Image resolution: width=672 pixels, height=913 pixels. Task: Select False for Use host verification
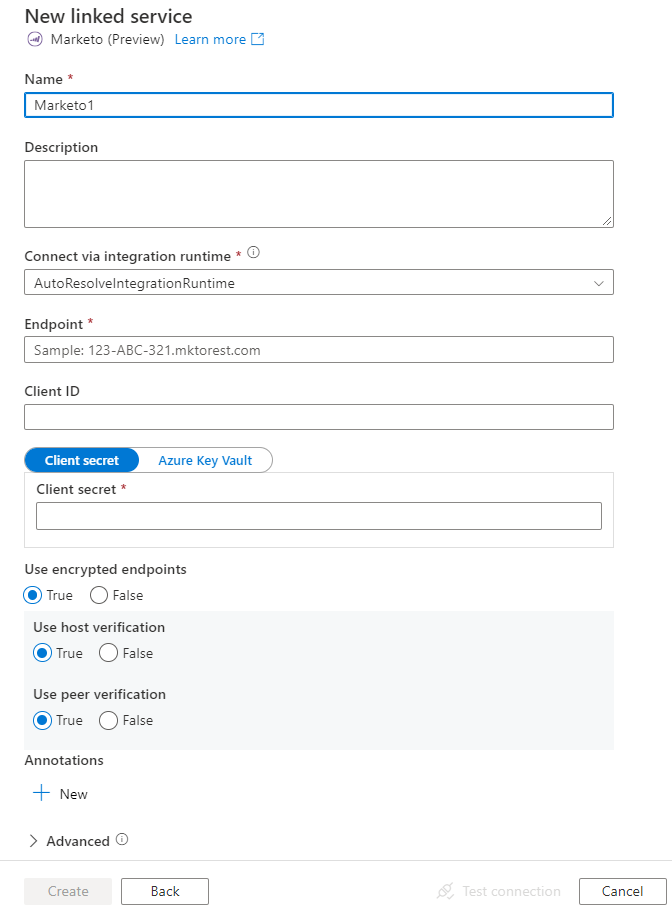[107, 653]
